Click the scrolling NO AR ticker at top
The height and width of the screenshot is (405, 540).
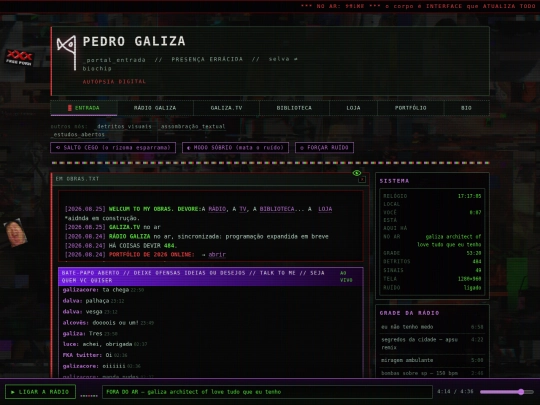pos(418,6)
